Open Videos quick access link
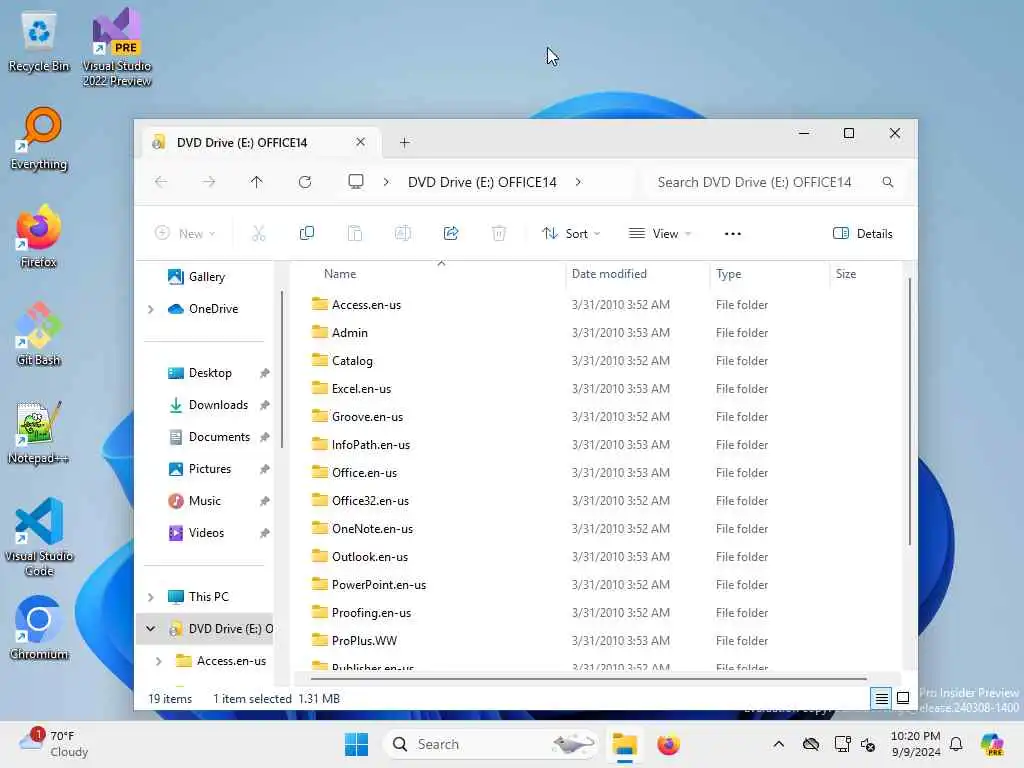 pos(206,533)
